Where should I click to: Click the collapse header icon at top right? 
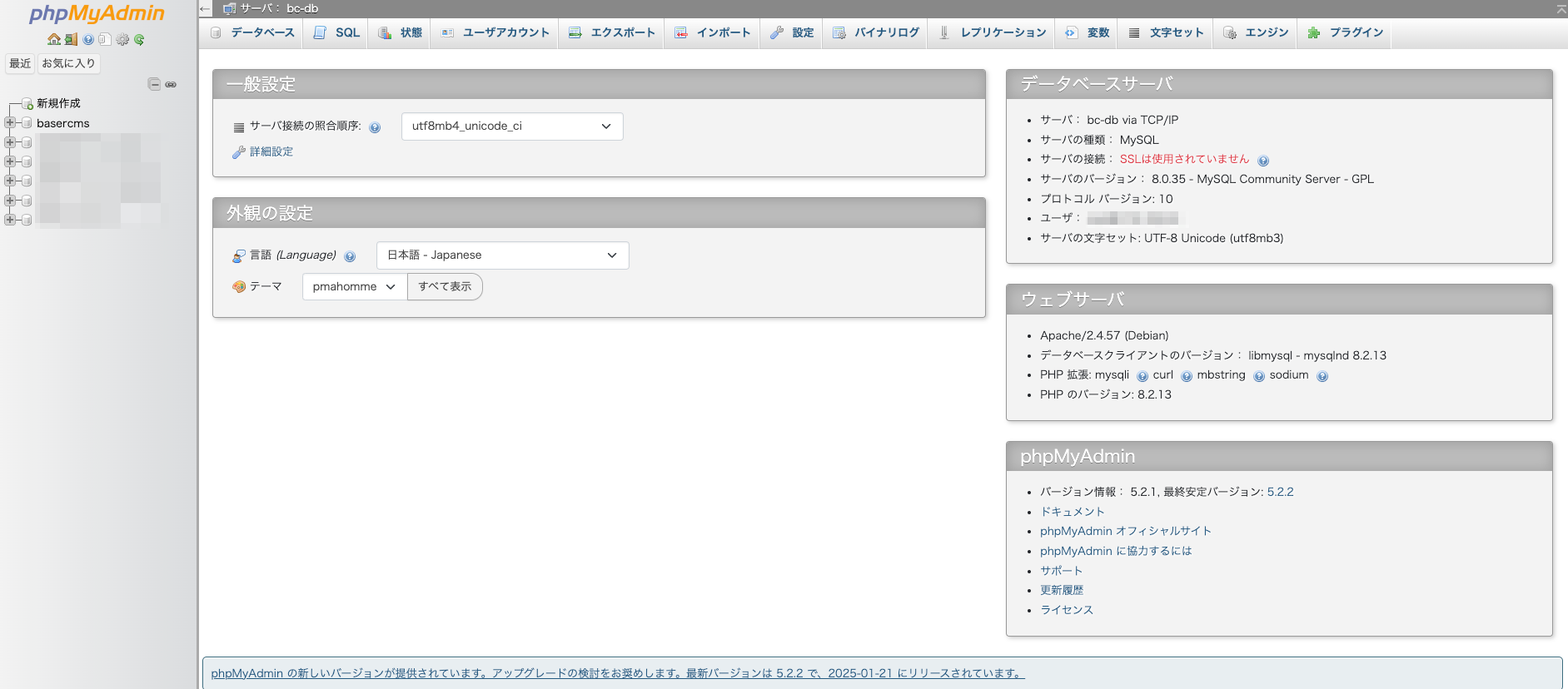[x=1561, y=8]
